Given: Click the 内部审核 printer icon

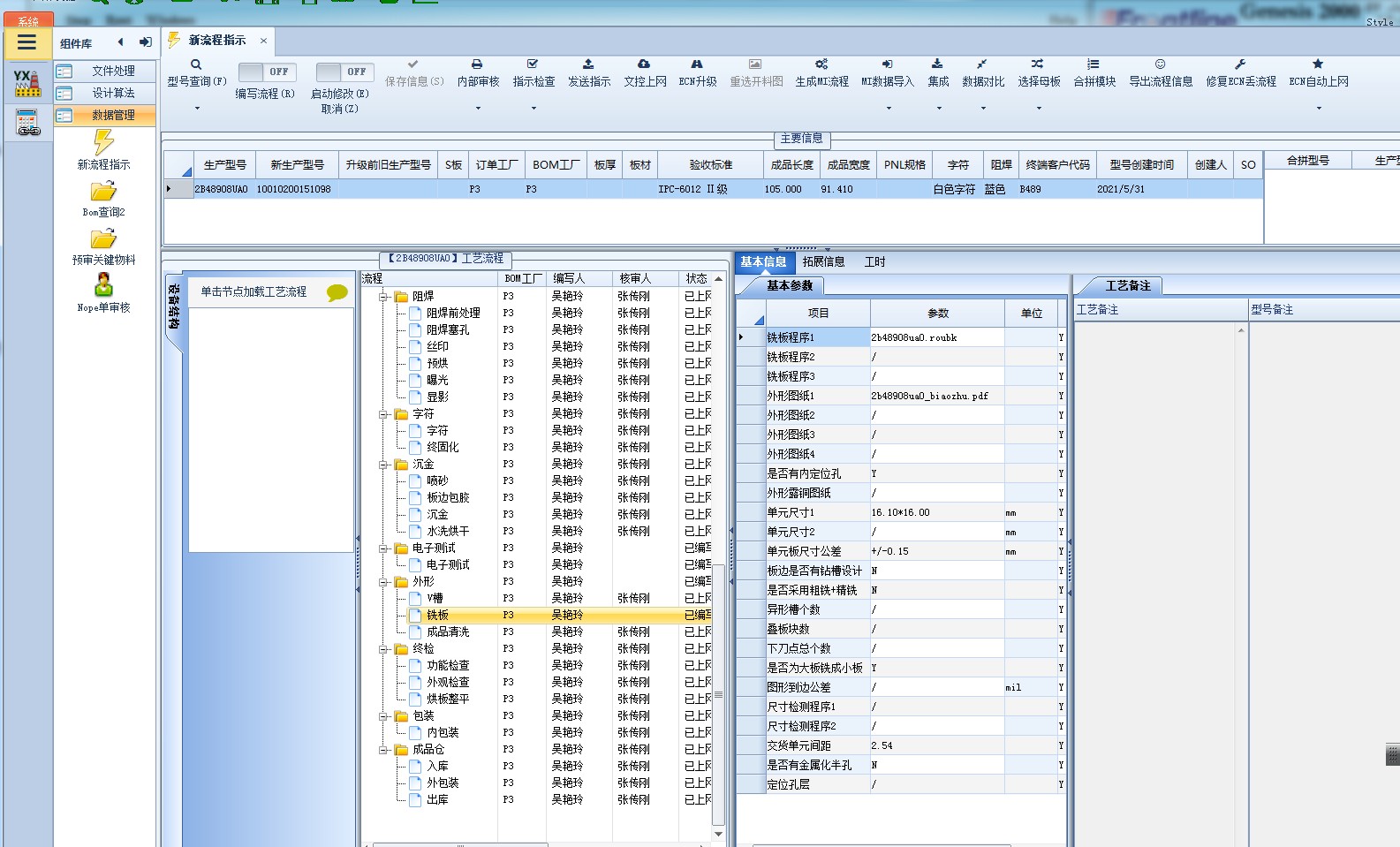Looking at the screenshot, I should coord(477,64).
